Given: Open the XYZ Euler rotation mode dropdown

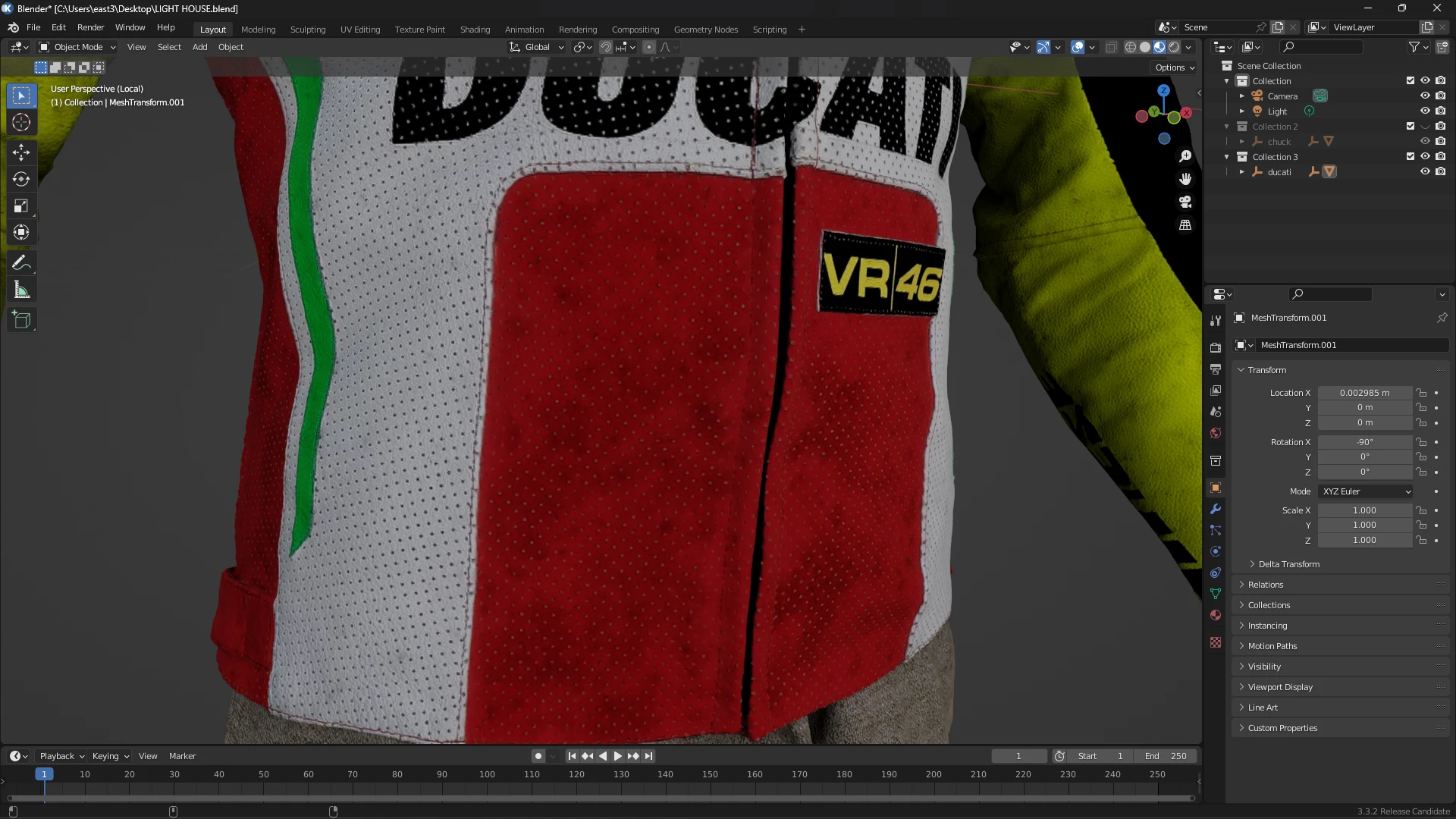Looking at the screenshot, I should (1365, 491).
